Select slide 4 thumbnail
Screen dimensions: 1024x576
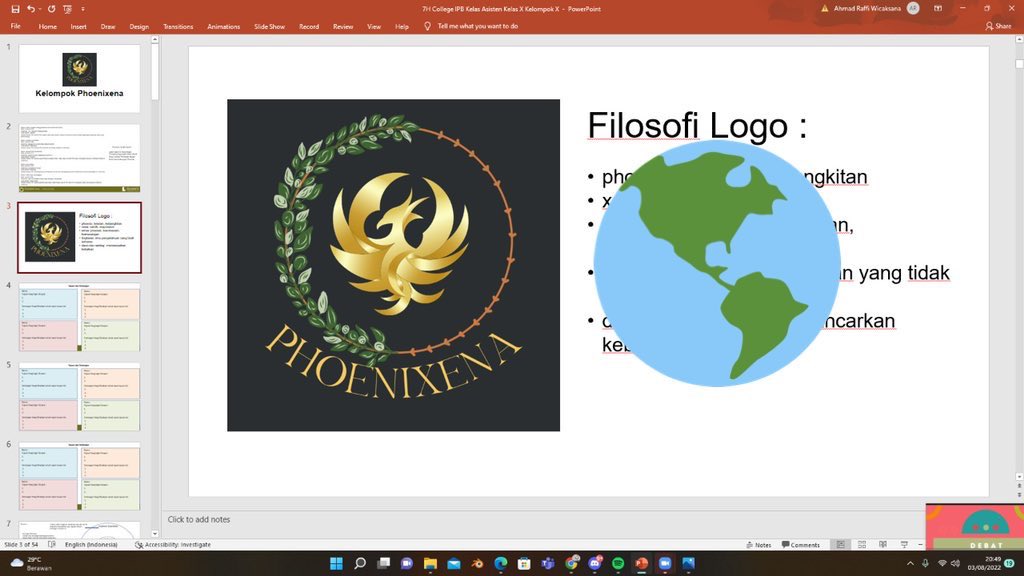pos(80,317)
